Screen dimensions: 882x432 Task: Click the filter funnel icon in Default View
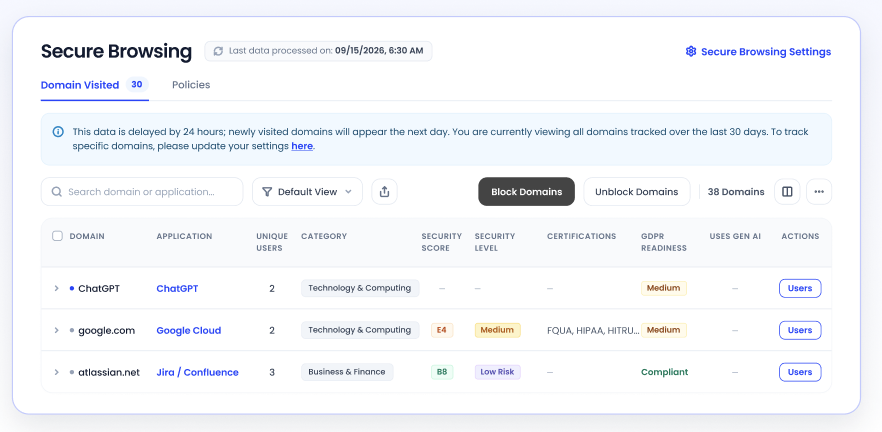[267, 192]
